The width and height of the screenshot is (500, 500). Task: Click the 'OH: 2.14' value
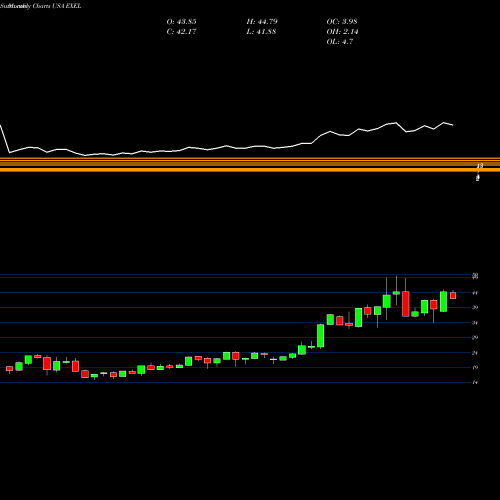coord(342,32)
